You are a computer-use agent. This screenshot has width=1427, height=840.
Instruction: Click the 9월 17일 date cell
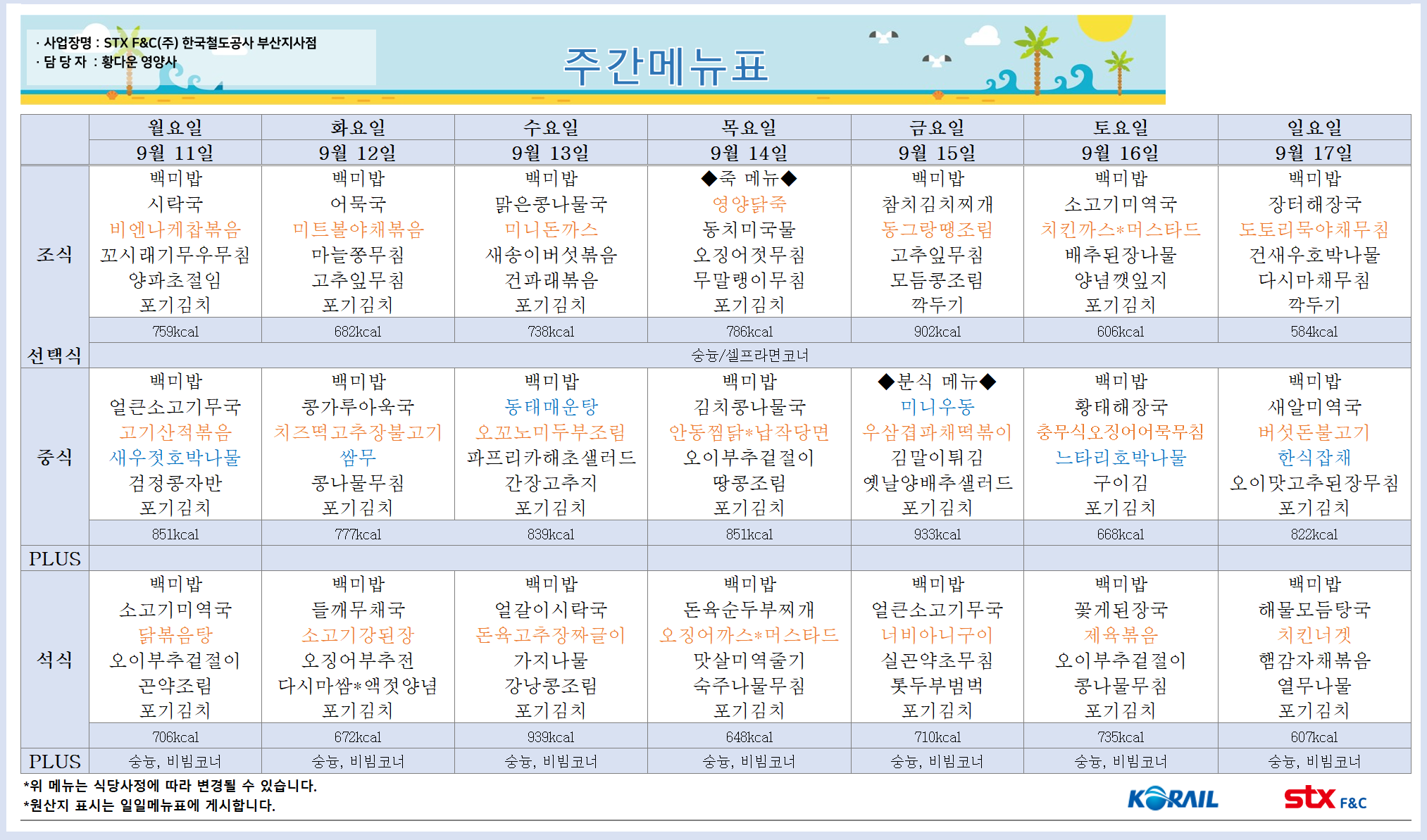[x=1314, y=153]
